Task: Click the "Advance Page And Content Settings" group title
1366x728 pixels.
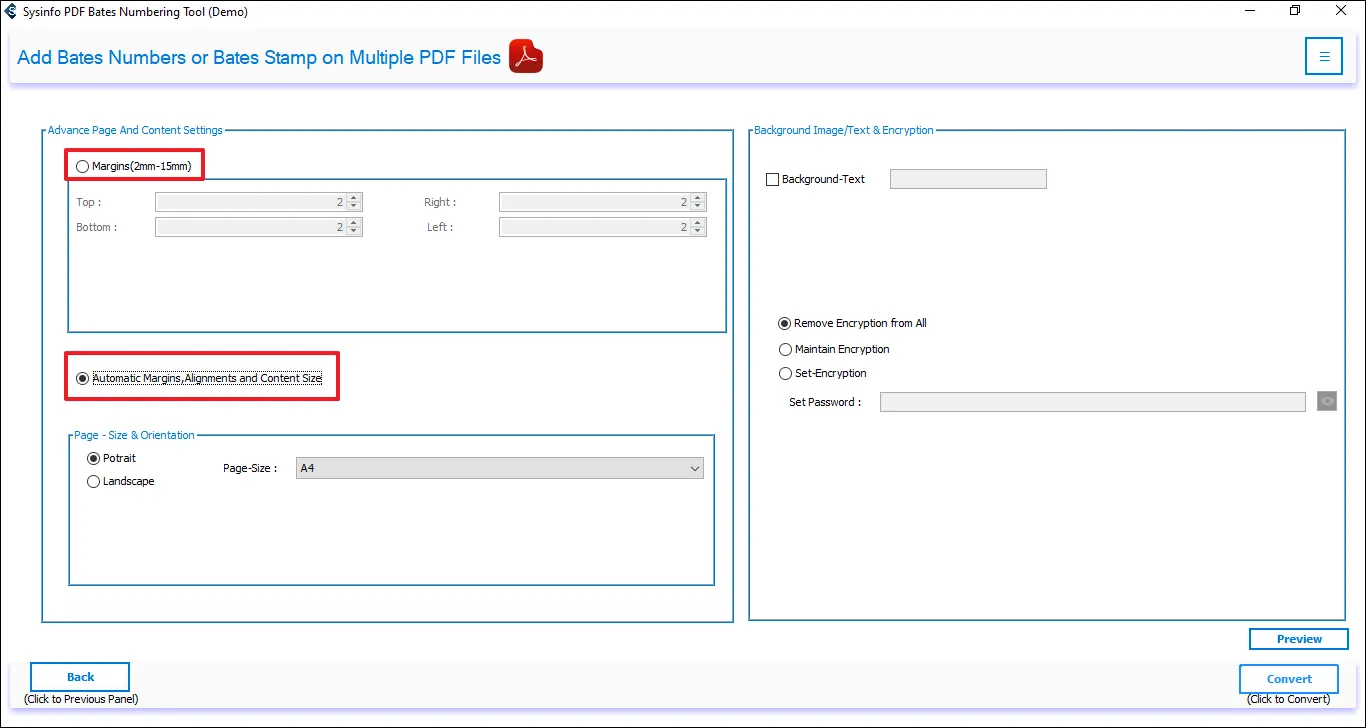Action: coord(135,130)
